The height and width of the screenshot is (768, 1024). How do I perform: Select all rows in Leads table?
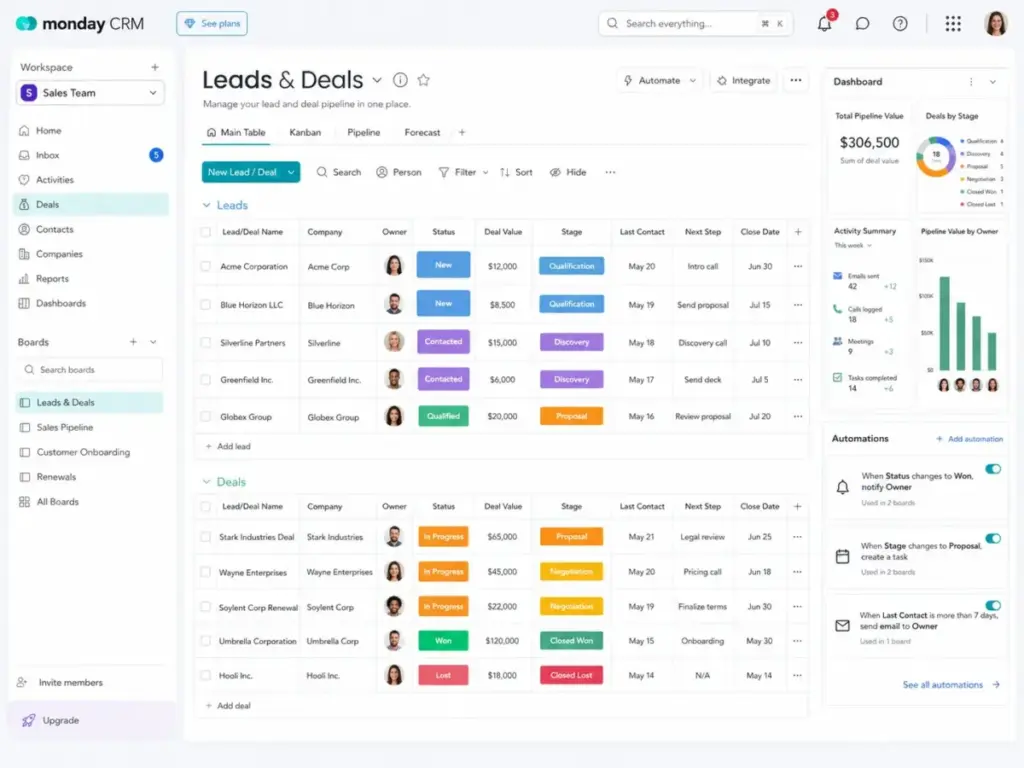click(206, 232)
